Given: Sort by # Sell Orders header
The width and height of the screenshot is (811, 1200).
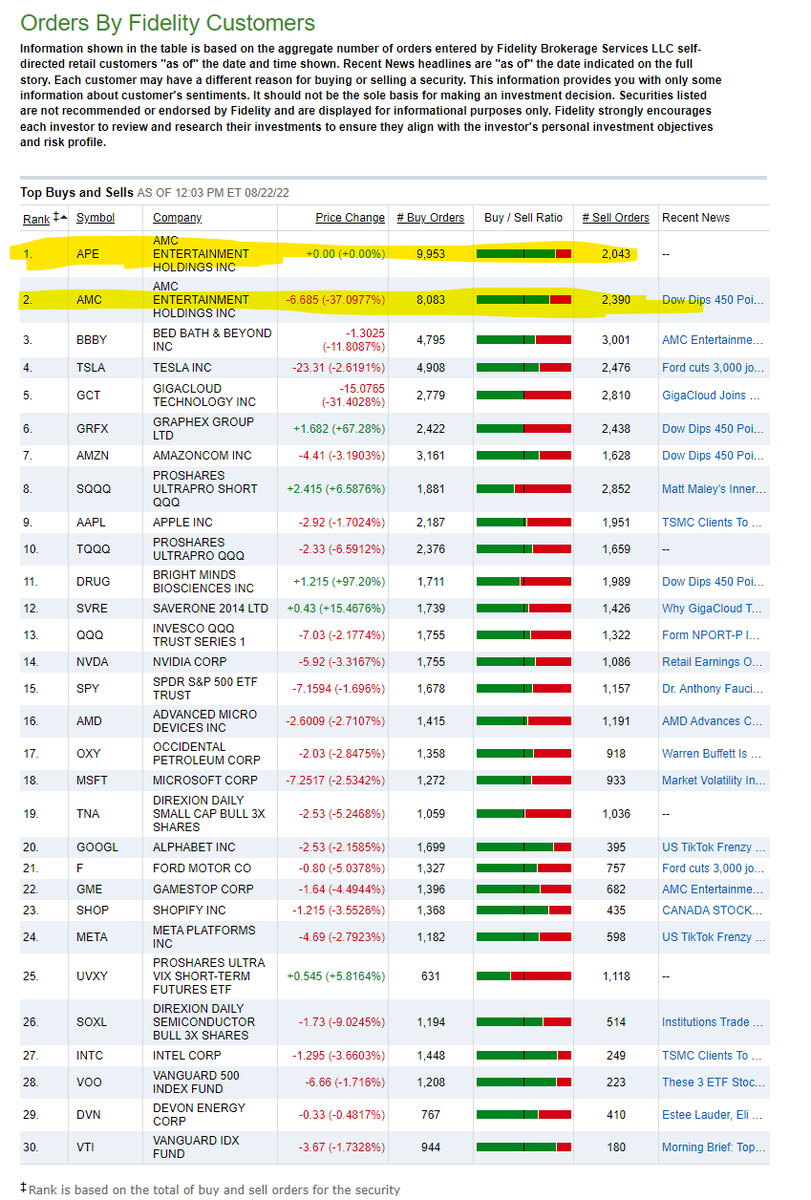Looking at the screenshot, I should (x=615, y=217).
